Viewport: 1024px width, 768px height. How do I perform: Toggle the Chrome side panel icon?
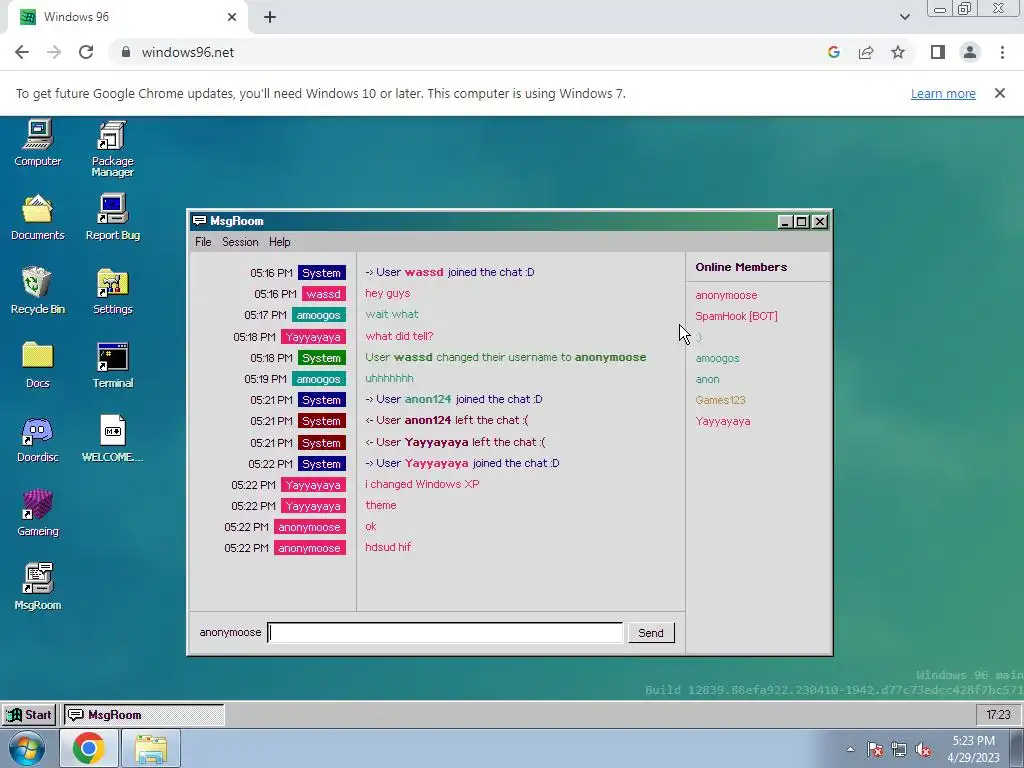click(x=938, y=52)
